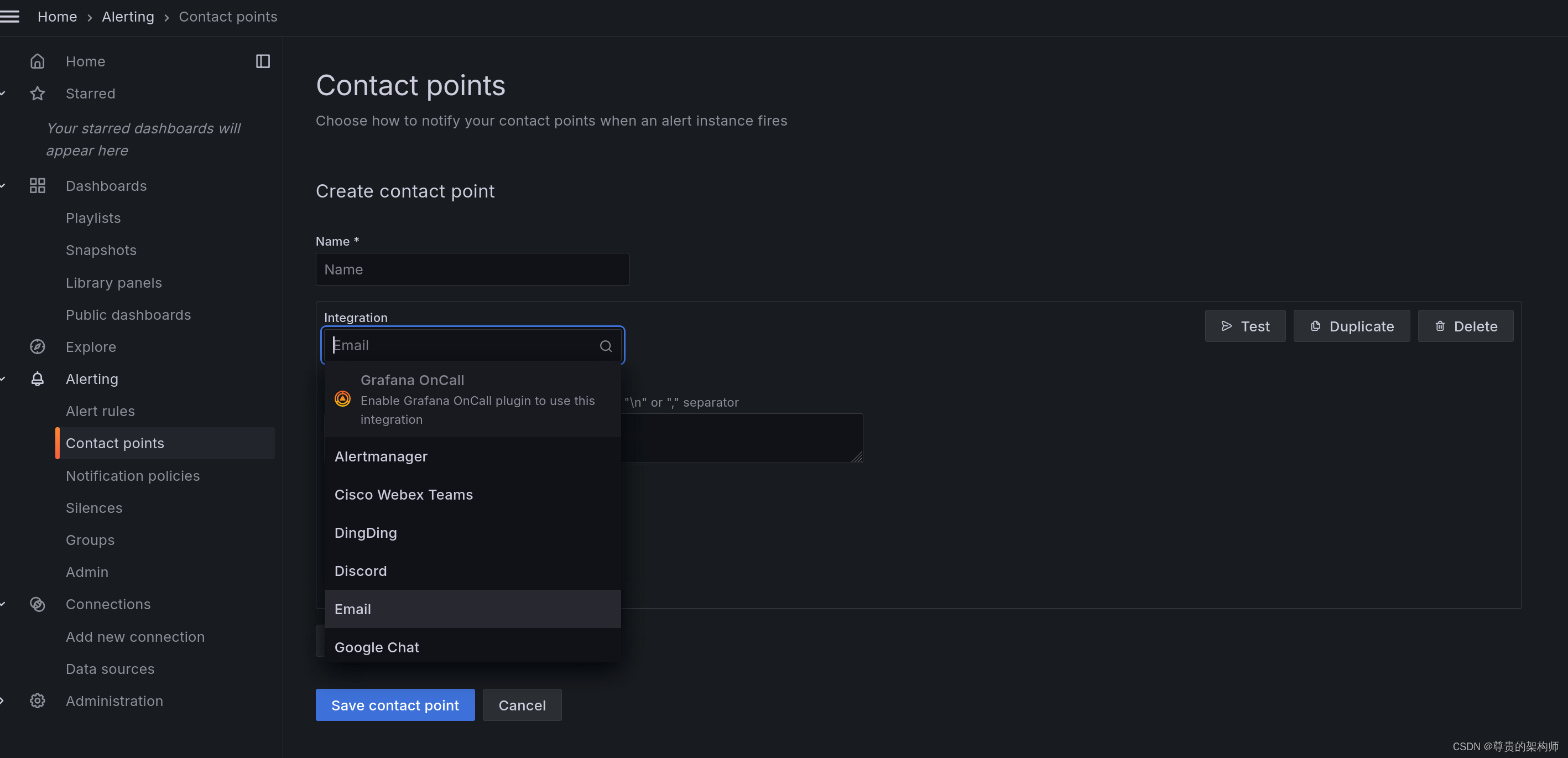The image size is (1568, 758).
Task: Click the Alerting breadcrumb at the top
Action: pyautogui.click(x=128, y=17)
